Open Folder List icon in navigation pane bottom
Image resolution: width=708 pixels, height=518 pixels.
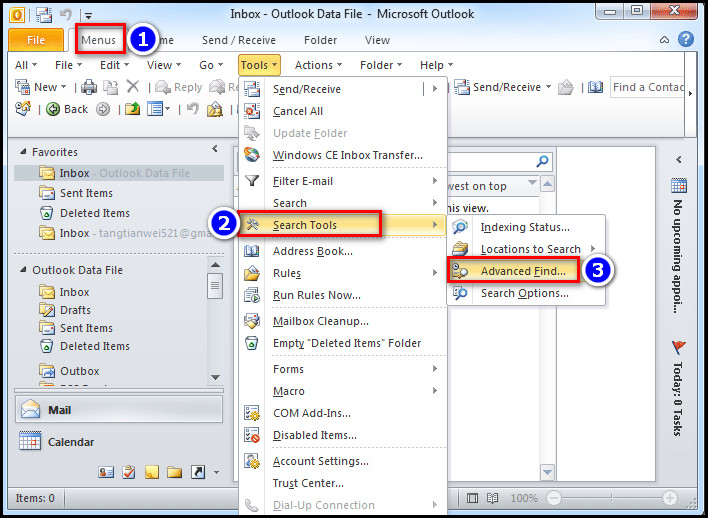tap(174, 472)
